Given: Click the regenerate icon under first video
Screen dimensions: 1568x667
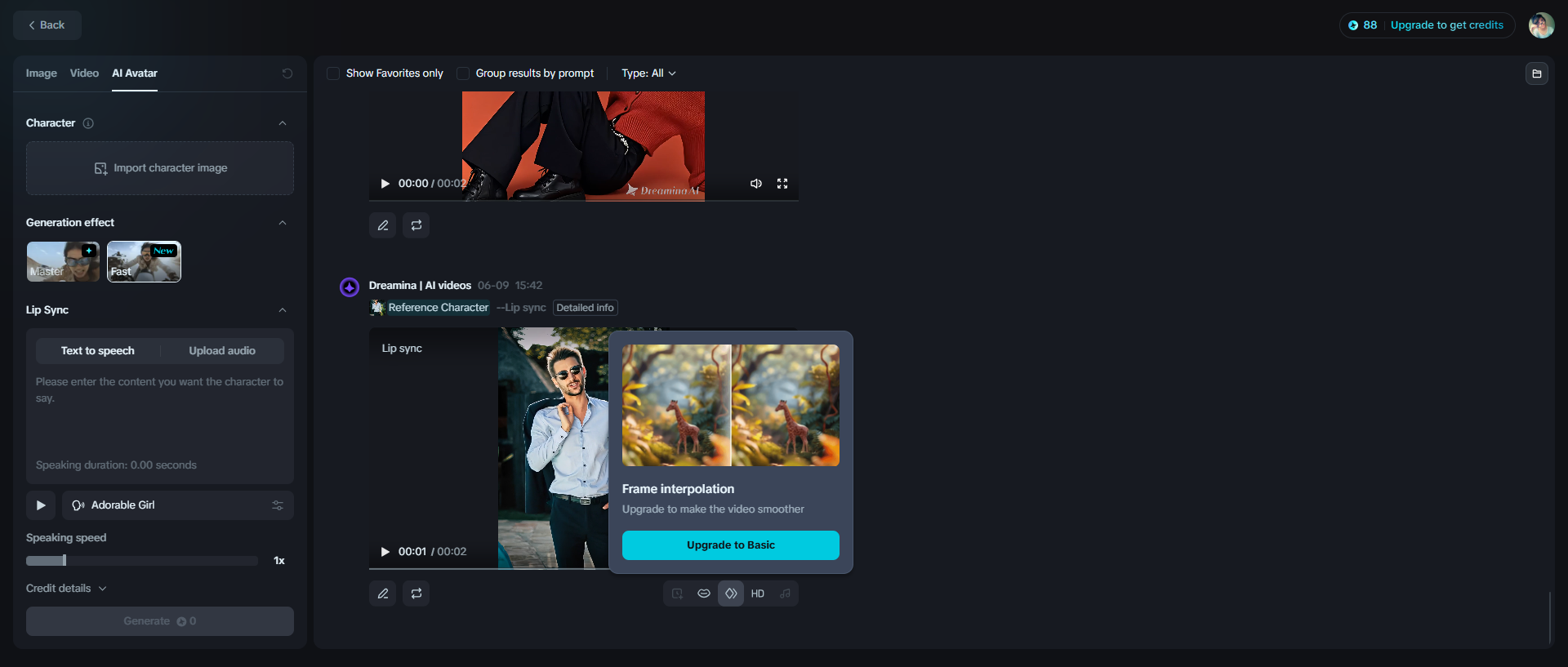Looking at the screenshot, I should point(416,225).
